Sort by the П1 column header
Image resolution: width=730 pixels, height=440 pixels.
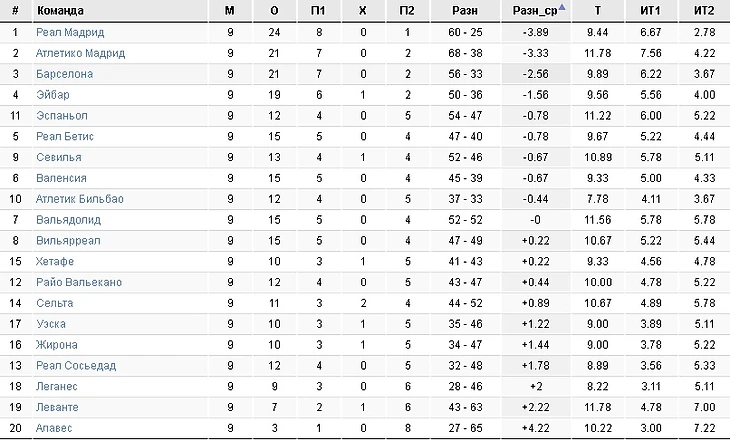tap(318, 10)
